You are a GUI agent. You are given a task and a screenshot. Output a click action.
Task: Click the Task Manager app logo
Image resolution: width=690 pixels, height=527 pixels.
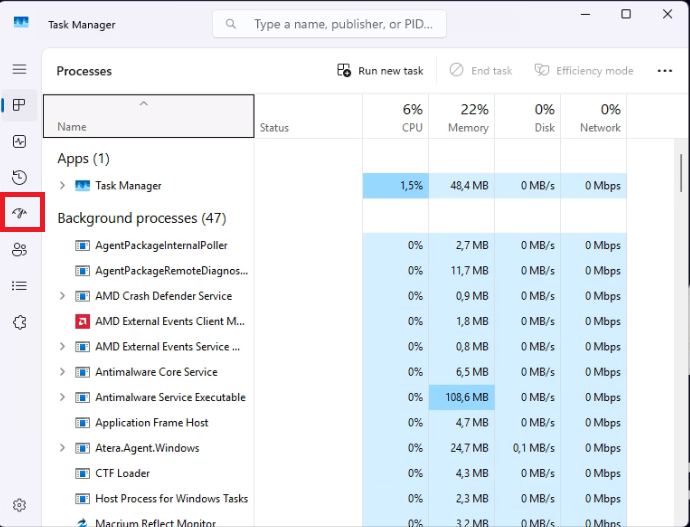[x=21, y=22]
